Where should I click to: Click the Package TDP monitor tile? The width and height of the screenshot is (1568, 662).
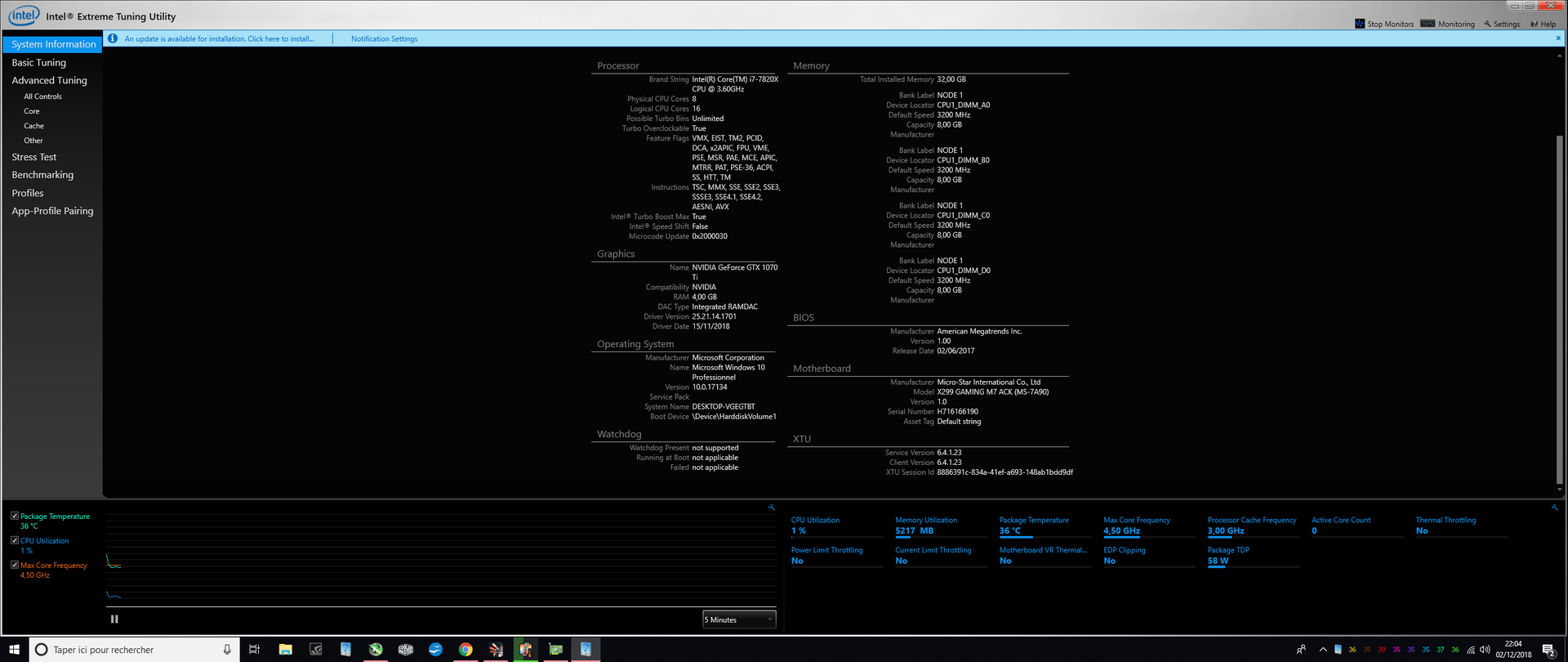1253,556
